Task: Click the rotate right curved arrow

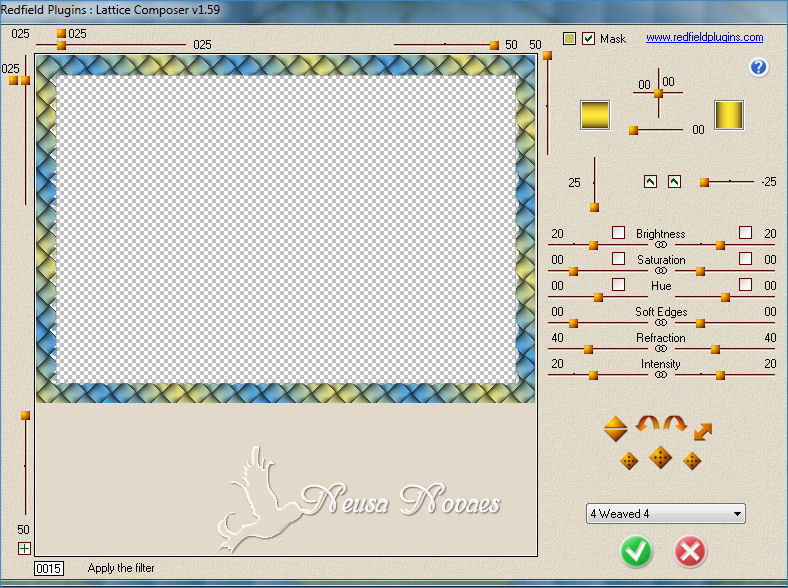Action: 674,423
